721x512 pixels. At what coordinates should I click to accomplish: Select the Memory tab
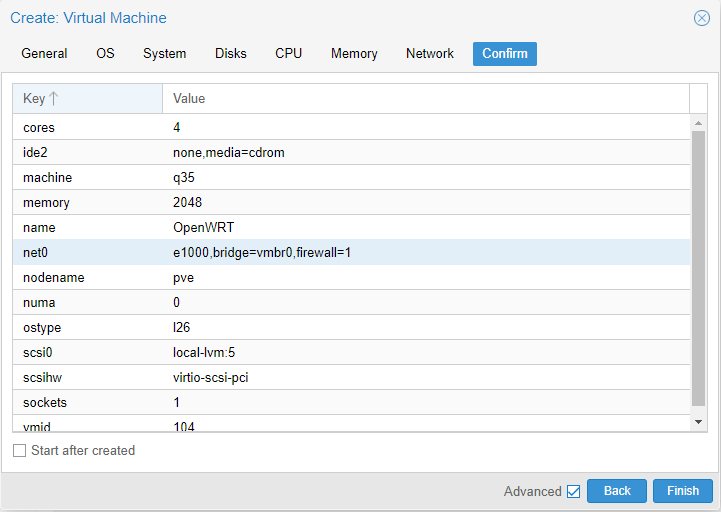tap(354, 54)
